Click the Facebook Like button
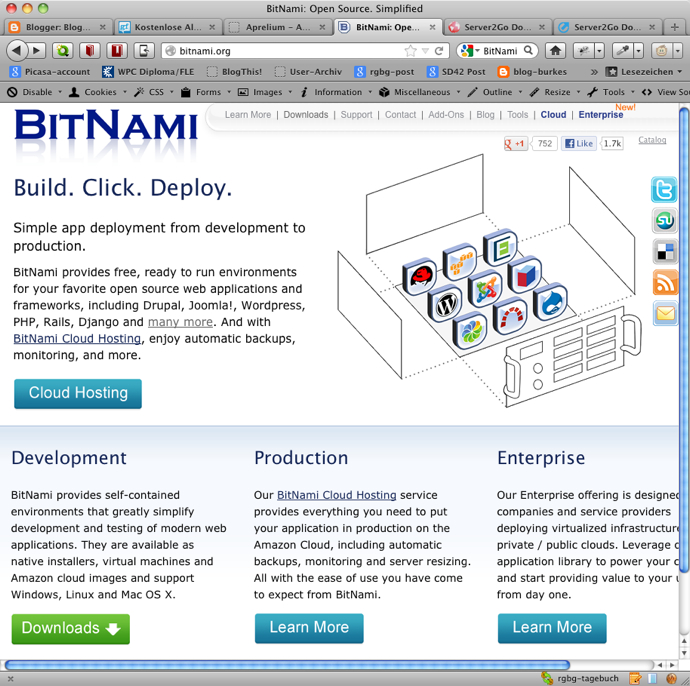 coord(579,143)
